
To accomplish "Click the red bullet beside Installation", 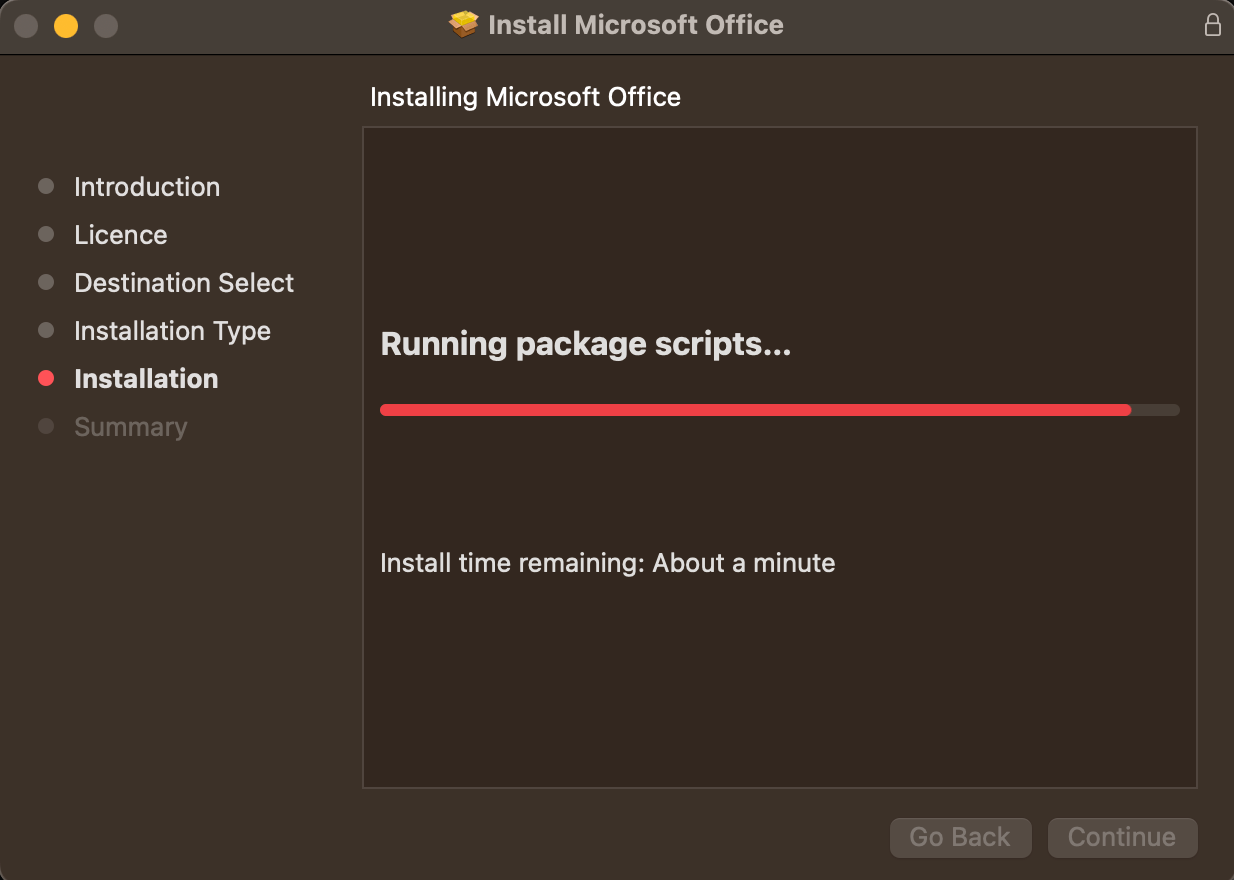I will [46, 378].
